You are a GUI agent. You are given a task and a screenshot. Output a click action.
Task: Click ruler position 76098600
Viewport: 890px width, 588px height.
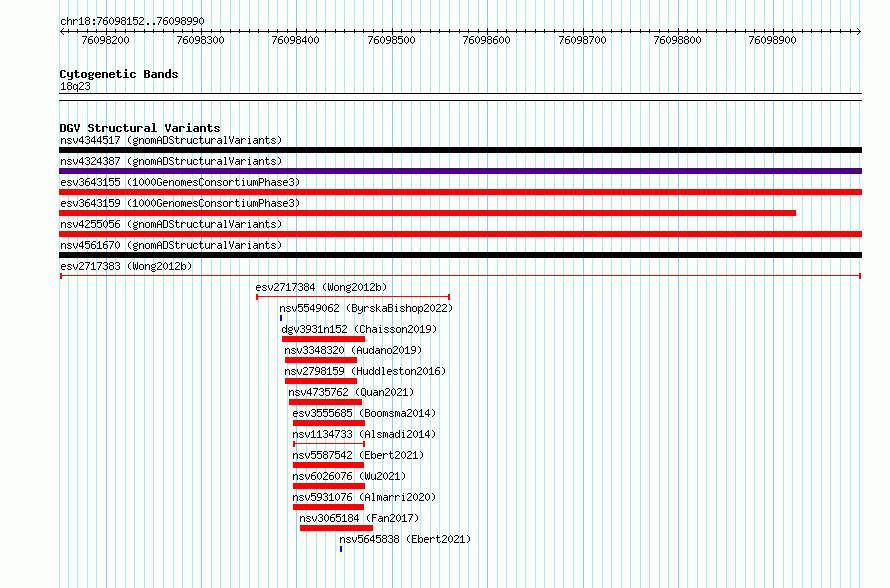486,40
